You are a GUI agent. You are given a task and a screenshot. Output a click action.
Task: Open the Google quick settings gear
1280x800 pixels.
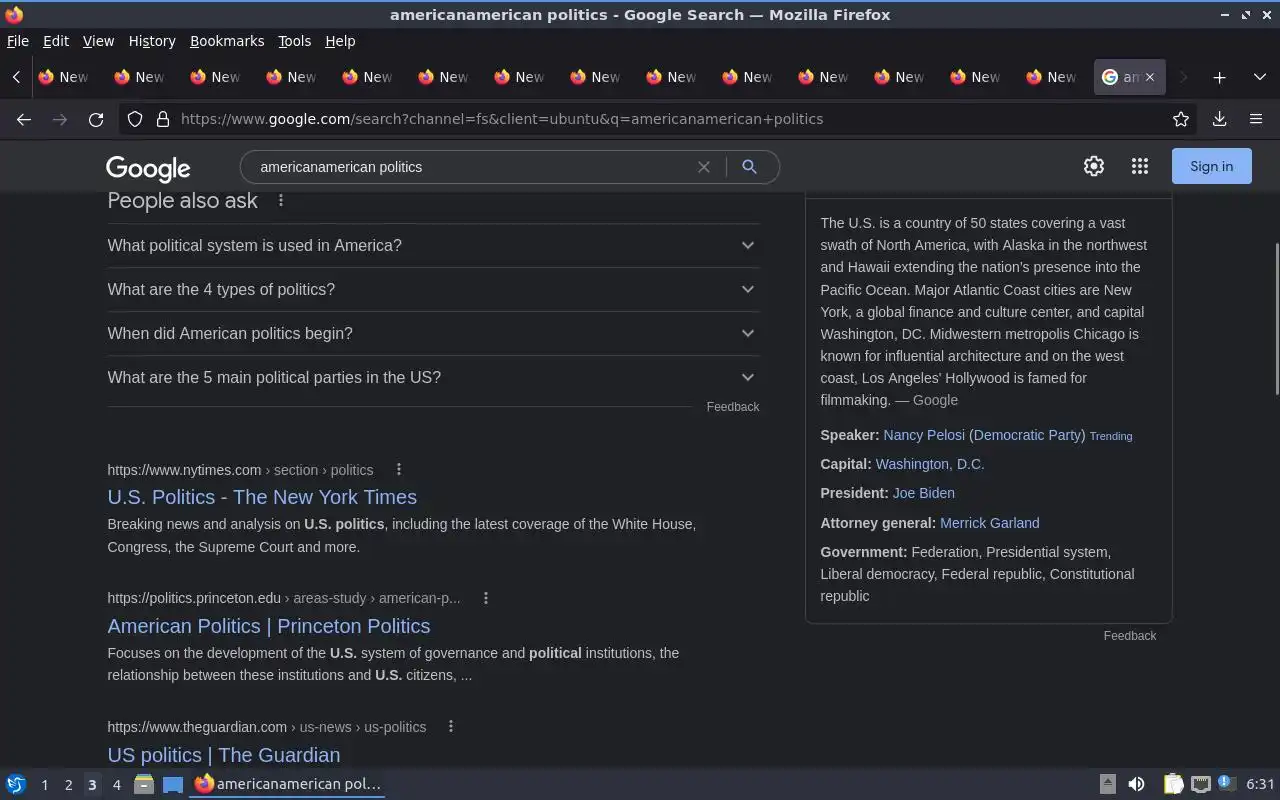point(1094,167)
